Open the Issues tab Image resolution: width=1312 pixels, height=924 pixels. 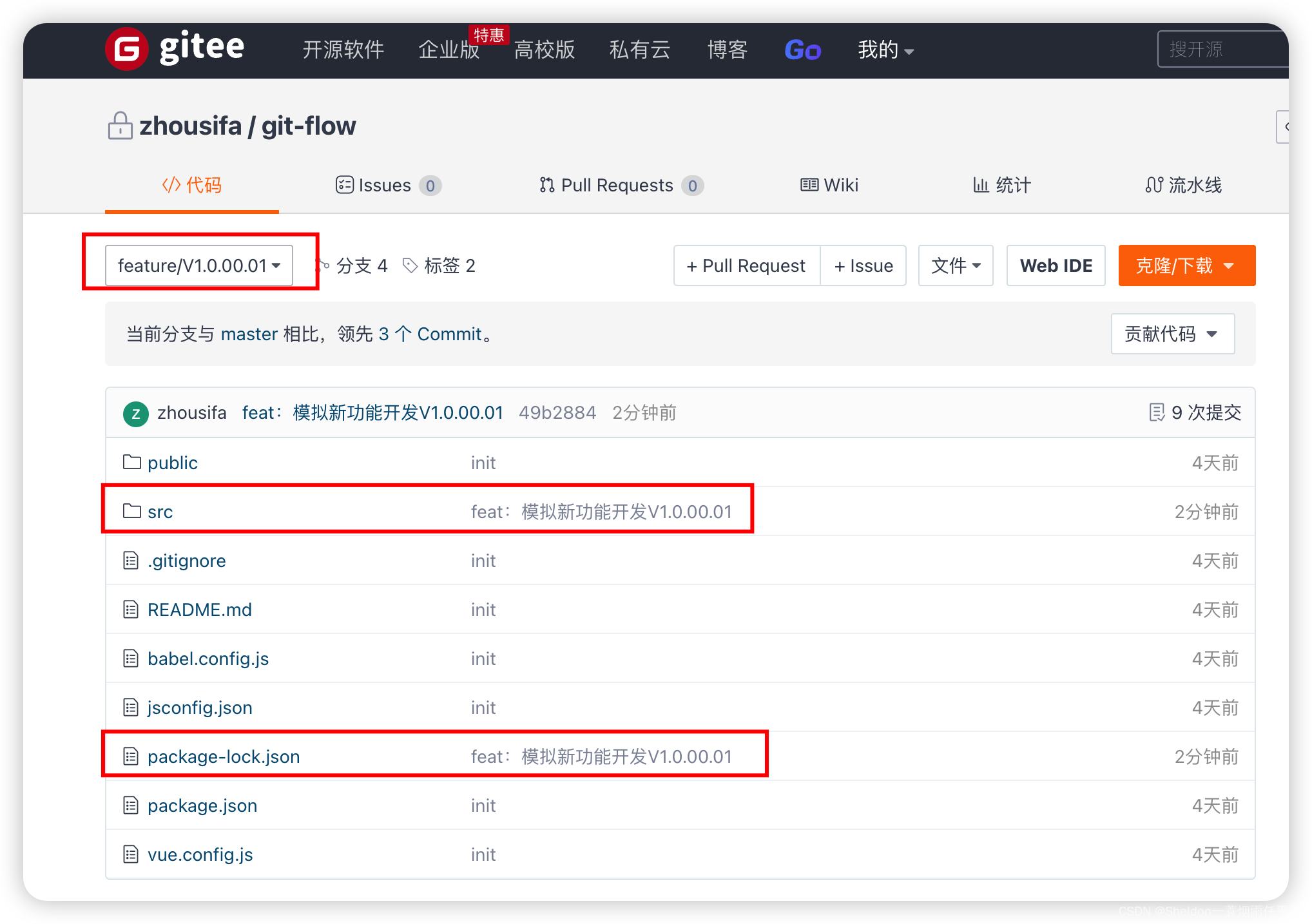389,185
